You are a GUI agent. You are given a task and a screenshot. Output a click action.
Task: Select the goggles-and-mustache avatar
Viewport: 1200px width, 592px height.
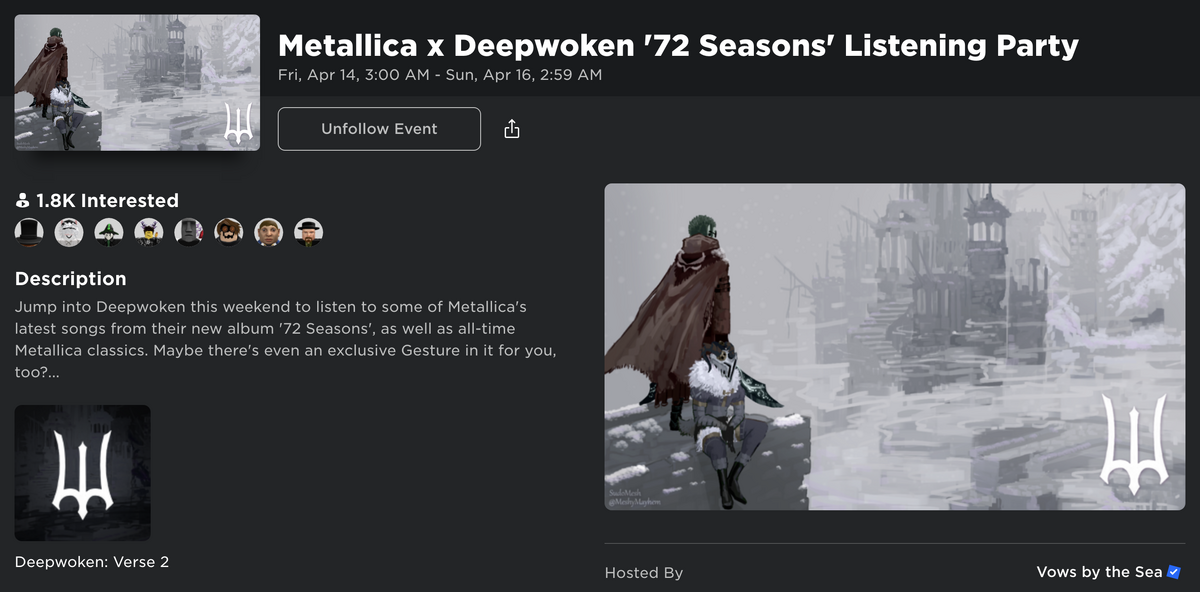pos(228,231)
